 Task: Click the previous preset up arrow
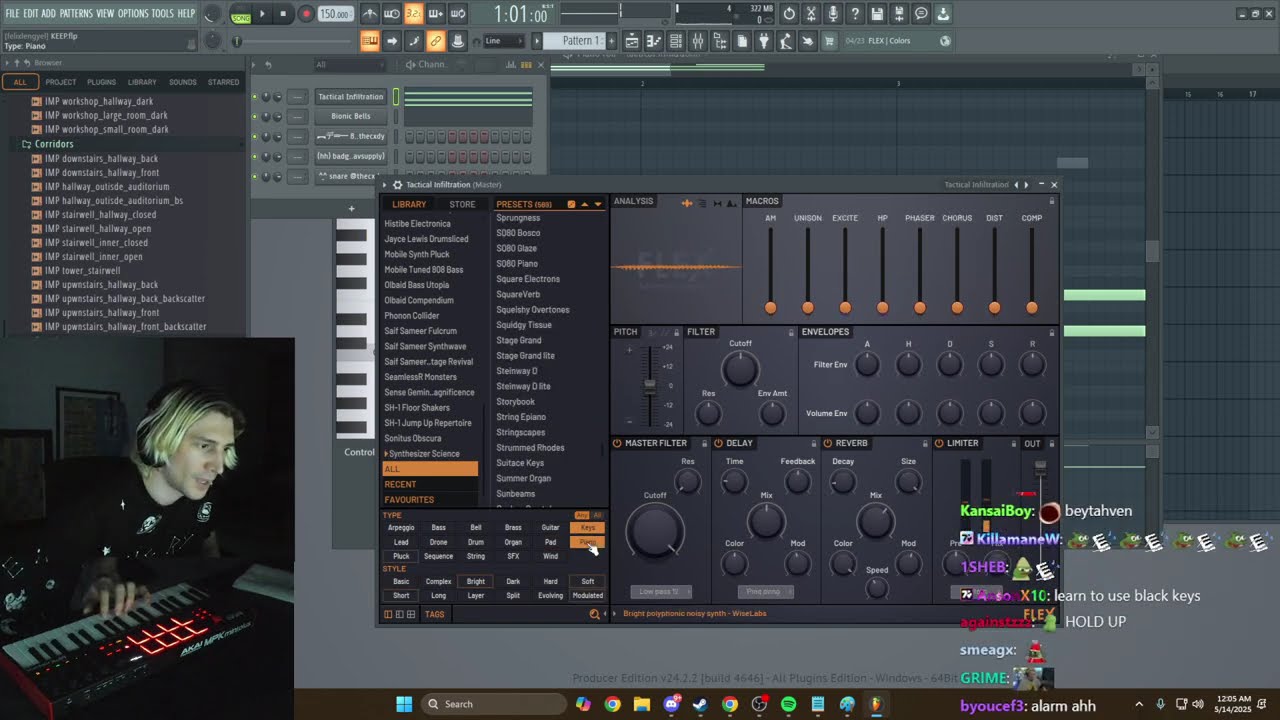click(x=585, y=204)
